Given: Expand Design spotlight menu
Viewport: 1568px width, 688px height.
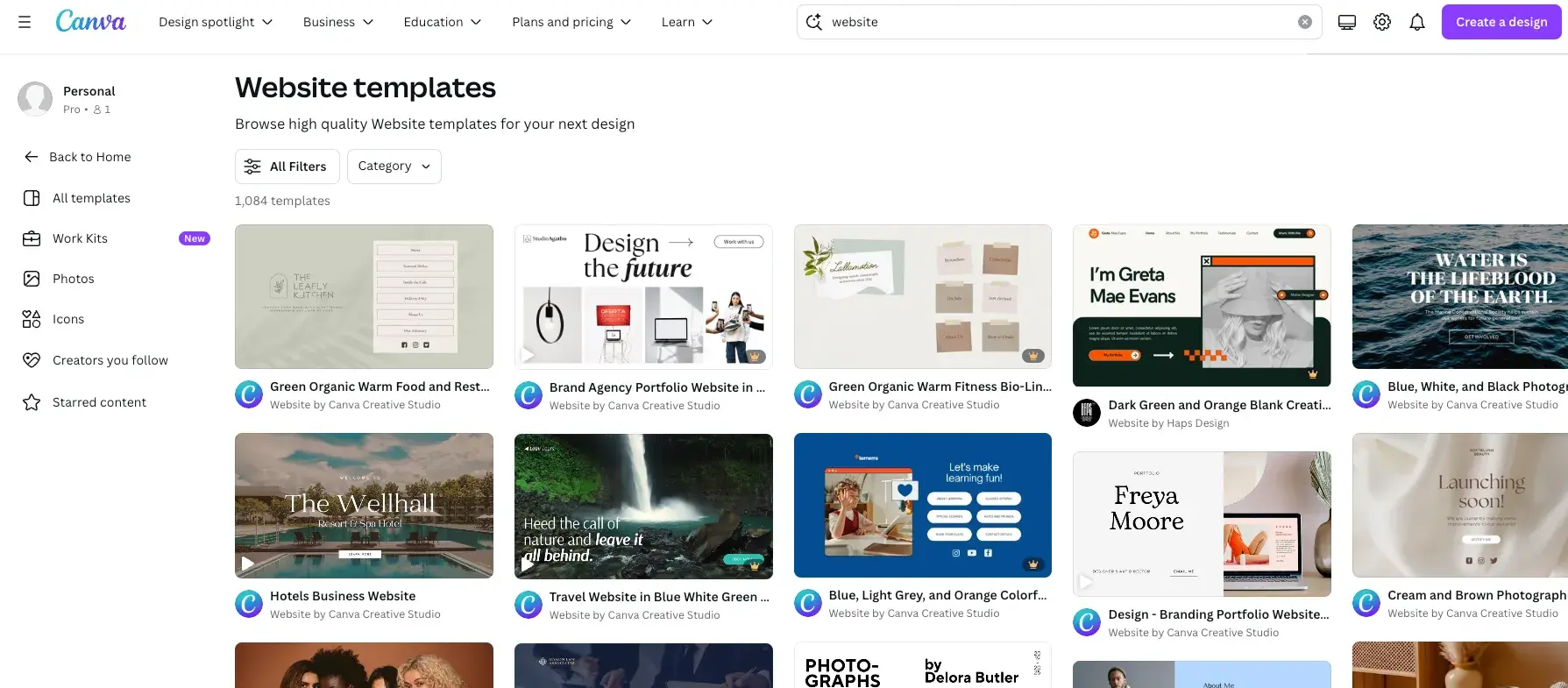Looking at the screenshot, I should [x=215, y=22].
